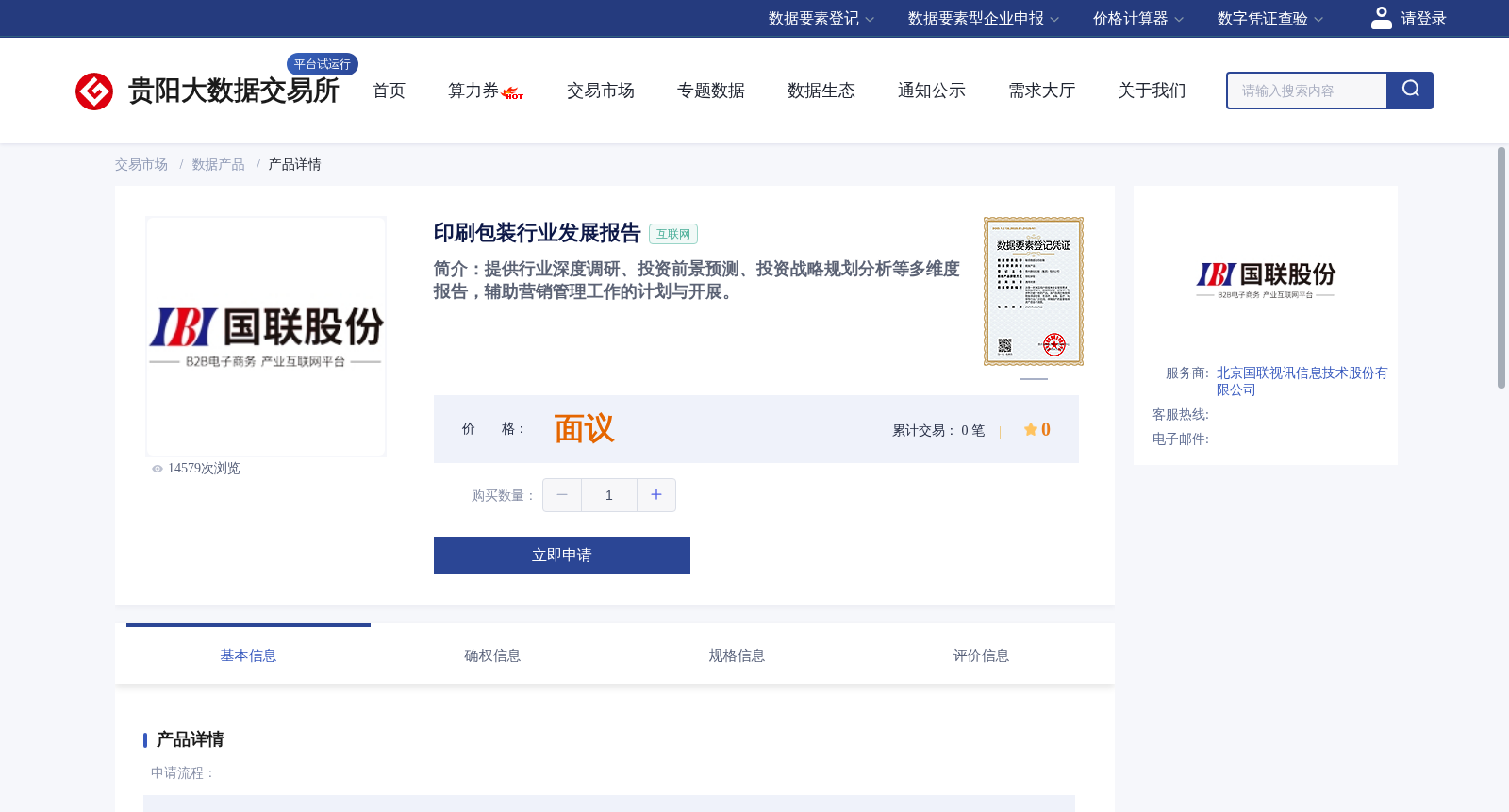Open 交易市场 navigation item

601,91
